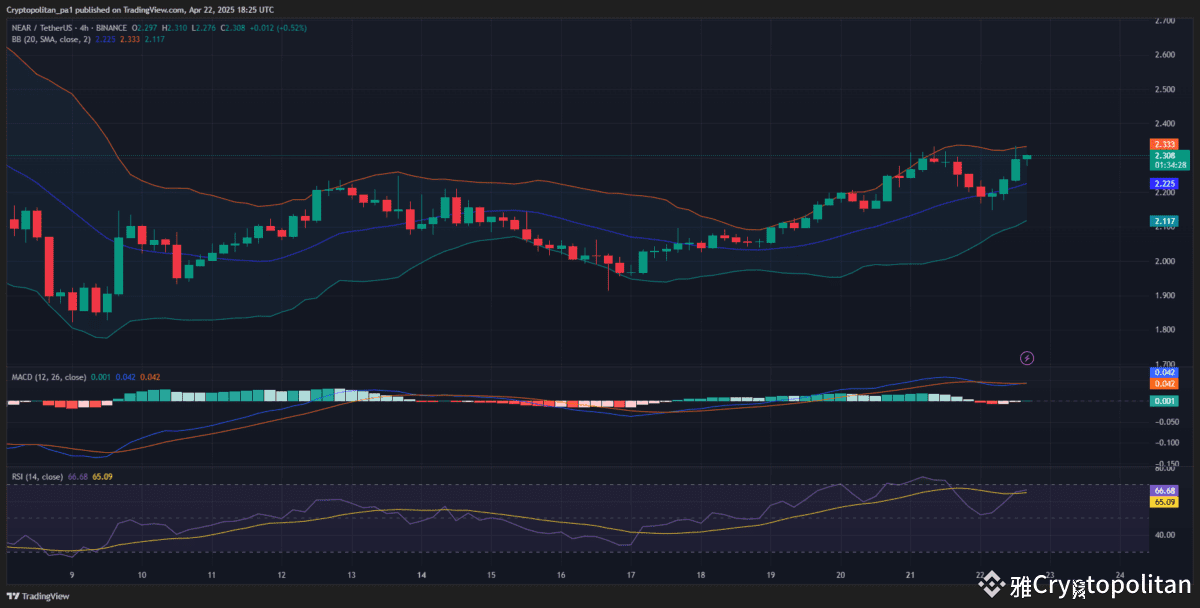Select the 'NEAR / TetherUS · 4h · BINANCE' symbol title
Viewport: 1200px width, 608px height.
69,28
